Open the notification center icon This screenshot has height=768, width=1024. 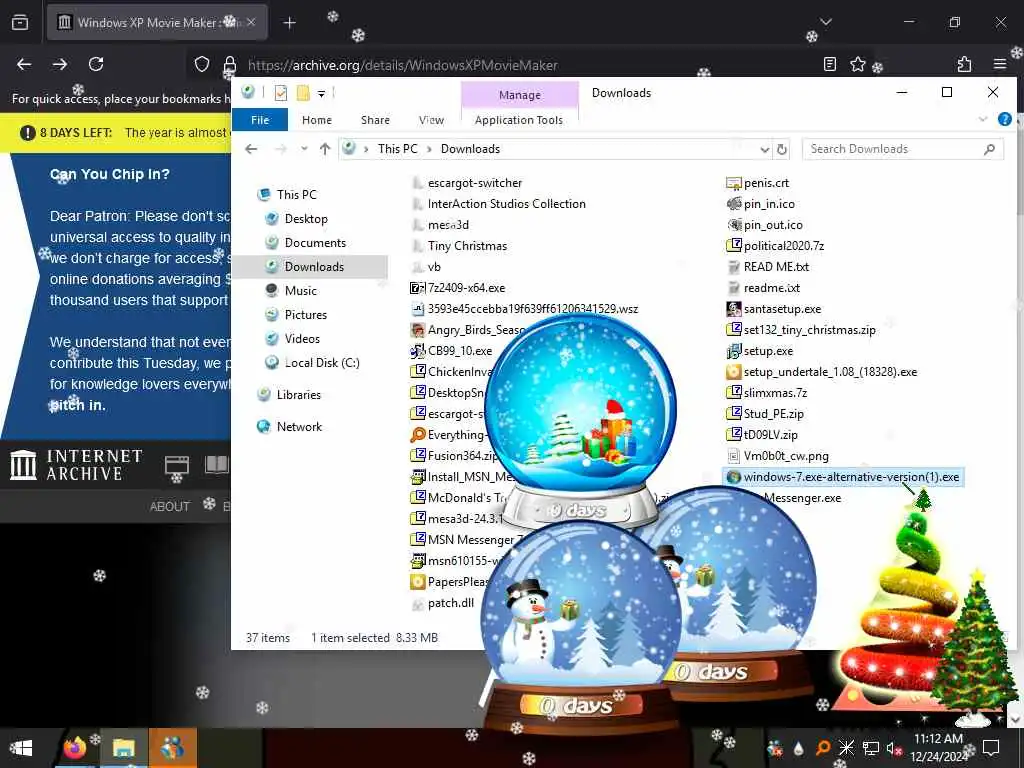(x=991, y=748)
